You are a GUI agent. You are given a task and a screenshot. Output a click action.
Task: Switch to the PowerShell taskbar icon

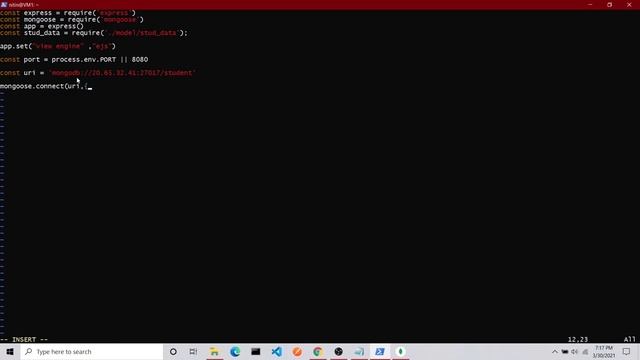[380, 351]
